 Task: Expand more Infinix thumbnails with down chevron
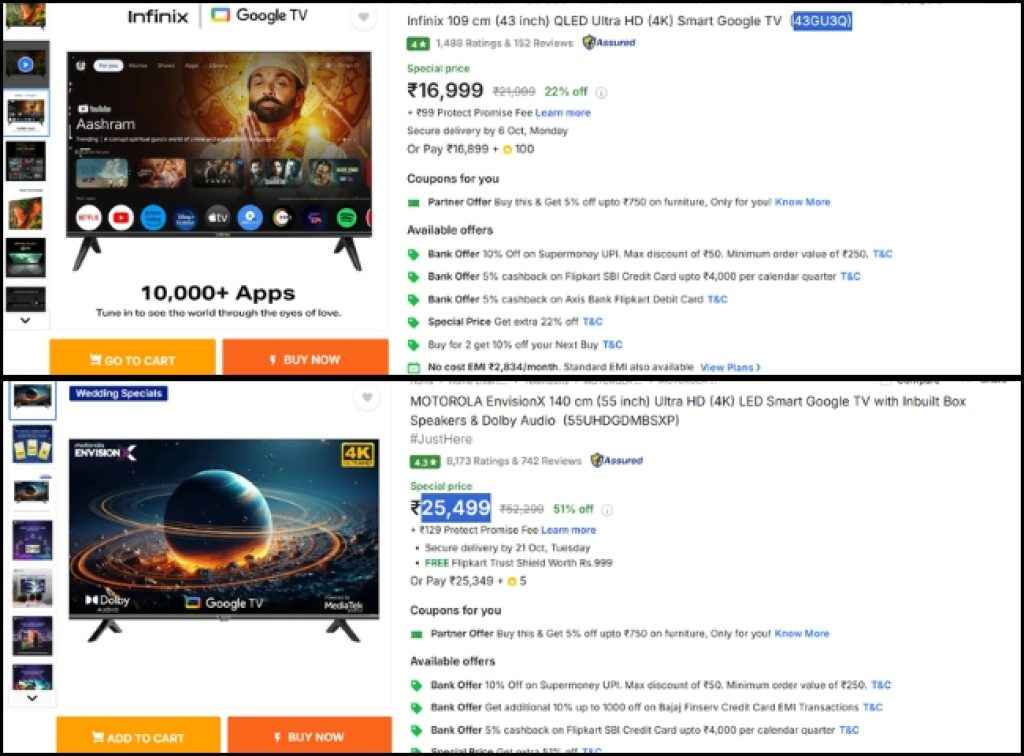pyautogui.click(x=25, y=321)
